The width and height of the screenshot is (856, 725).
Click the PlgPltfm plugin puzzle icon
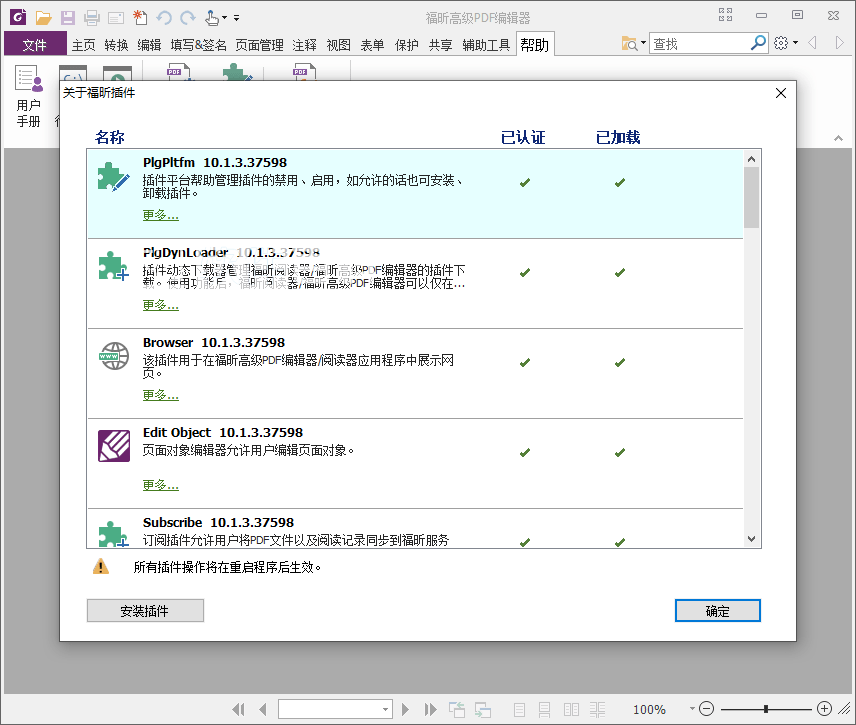click(x=113, y=177)
